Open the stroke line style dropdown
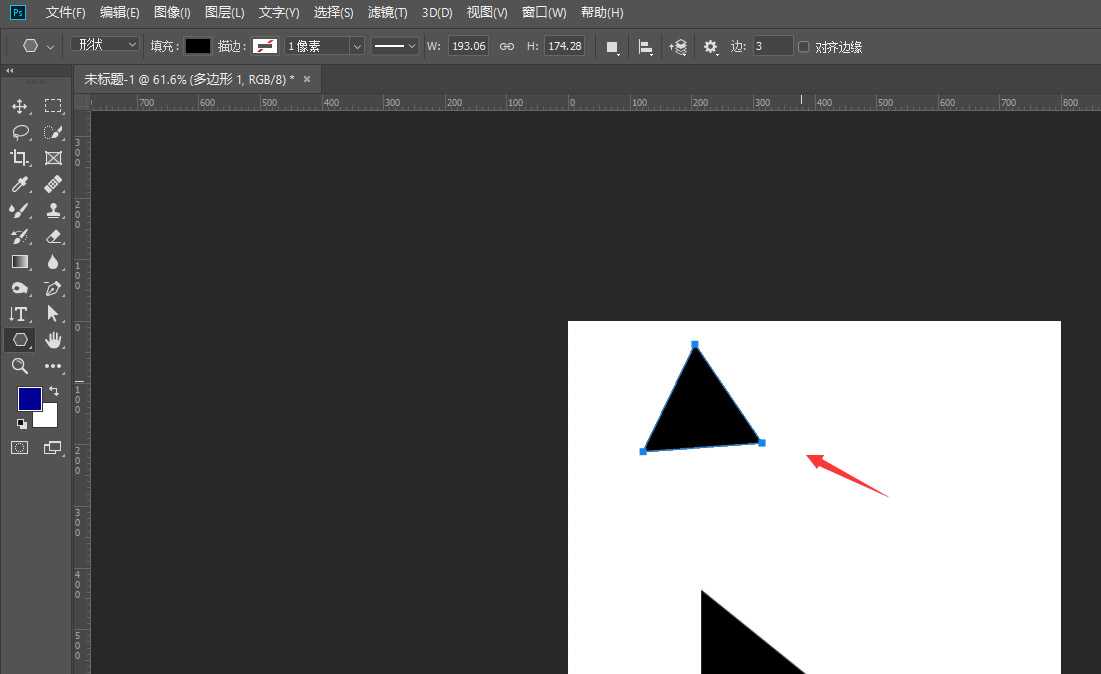 [395, 46]
